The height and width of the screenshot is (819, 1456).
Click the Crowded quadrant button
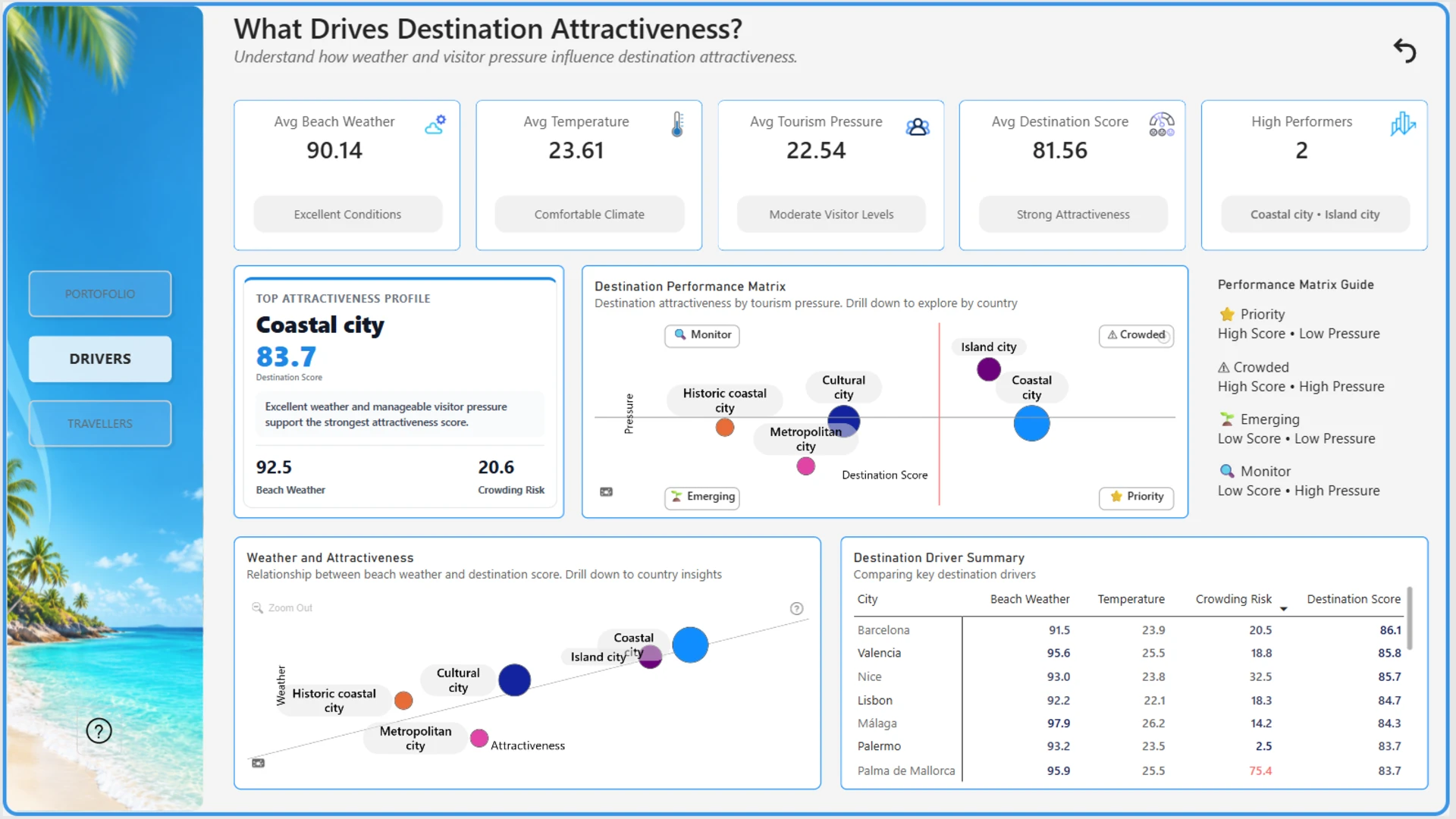coord(1136,335)
